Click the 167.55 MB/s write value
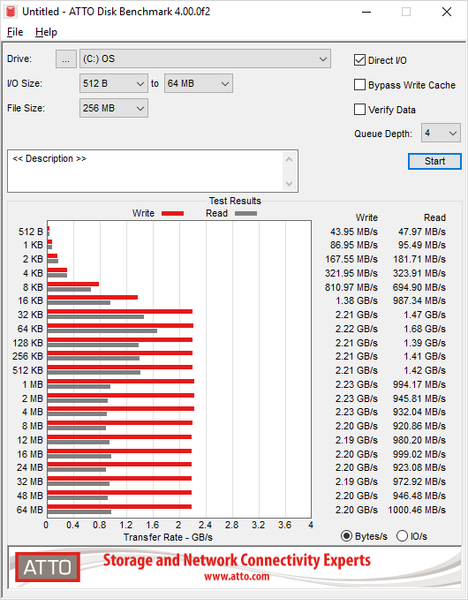This screenshot has width=468, height=600. tap(351, 259)
